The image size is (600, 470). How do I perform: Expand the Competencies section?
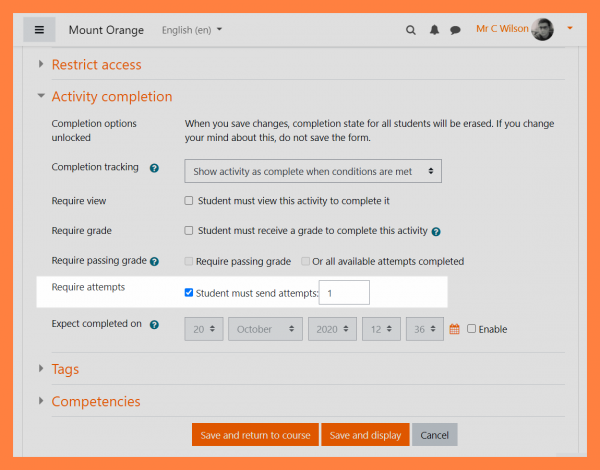pyautogui.click(x=95, y=402)
